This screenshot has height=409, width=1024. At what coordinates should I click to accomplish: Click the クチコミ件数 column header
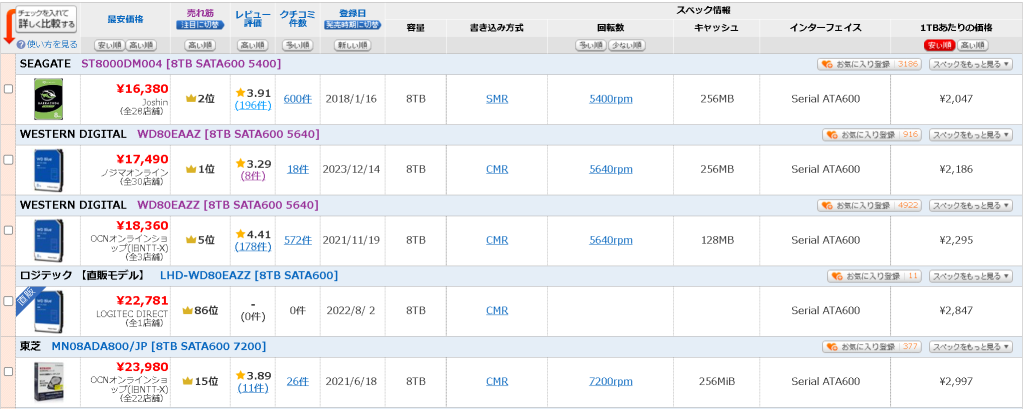click(x=298, y=19)
